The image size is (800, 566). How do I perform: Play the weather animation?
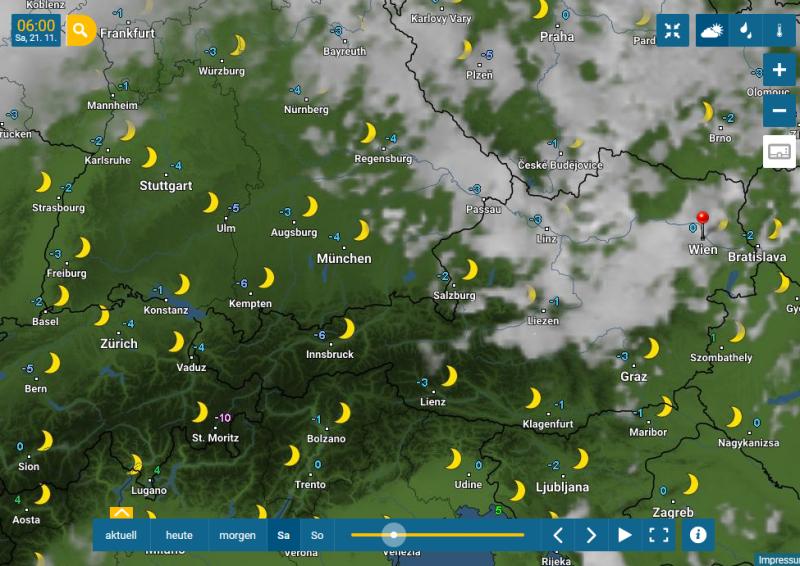[624, 535]
